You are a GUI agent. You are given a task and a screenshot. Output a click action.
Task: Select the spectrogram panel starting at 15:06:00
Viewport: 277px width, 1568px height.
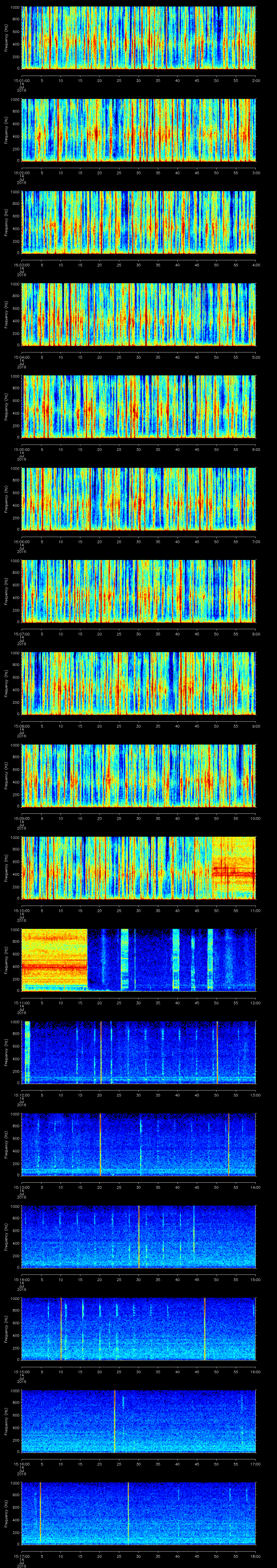tap(139, 499)
